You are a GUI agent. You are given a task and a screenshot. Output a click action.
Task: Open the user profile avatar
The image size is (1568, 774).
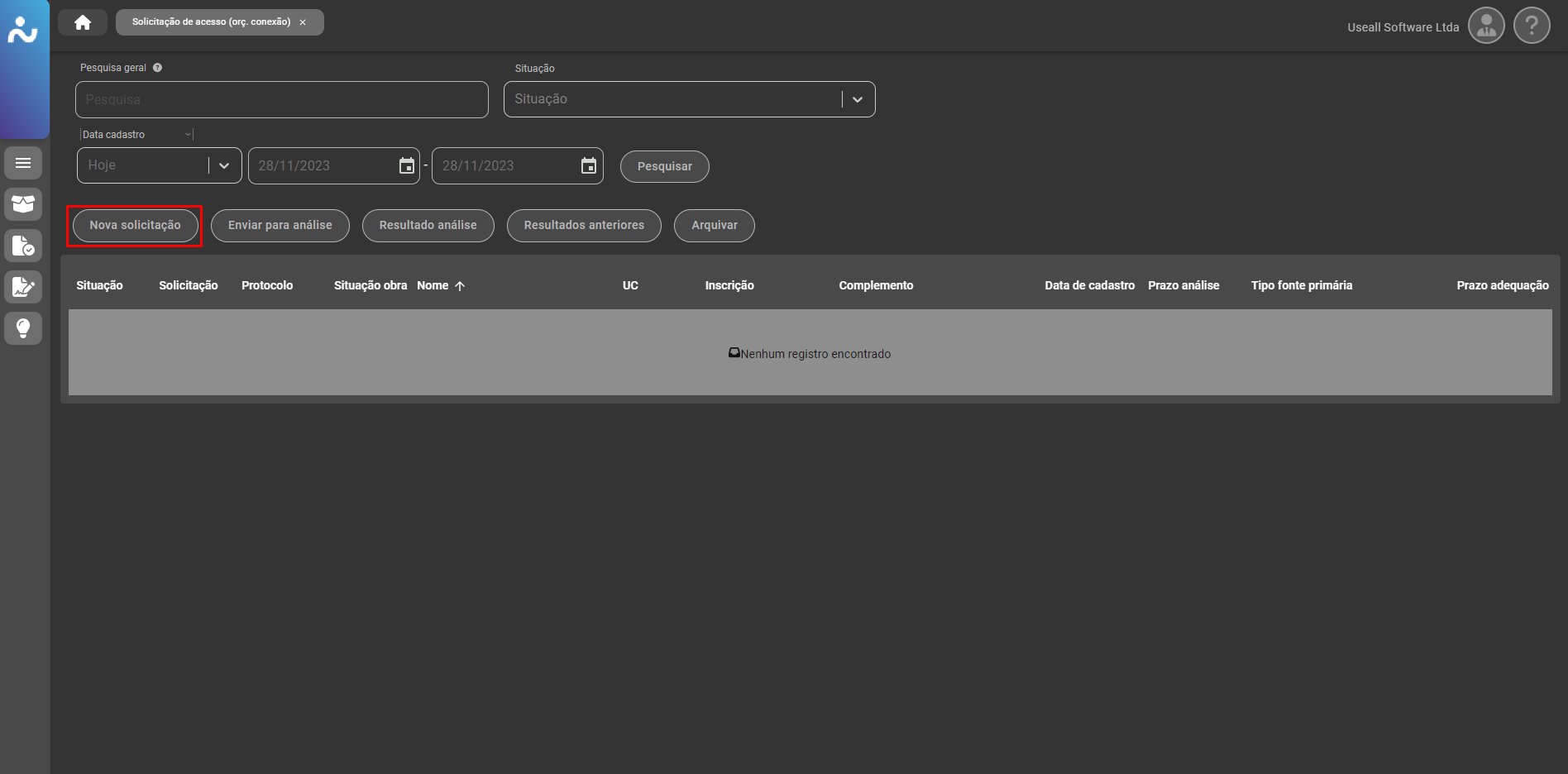[x=1485, y=26]
